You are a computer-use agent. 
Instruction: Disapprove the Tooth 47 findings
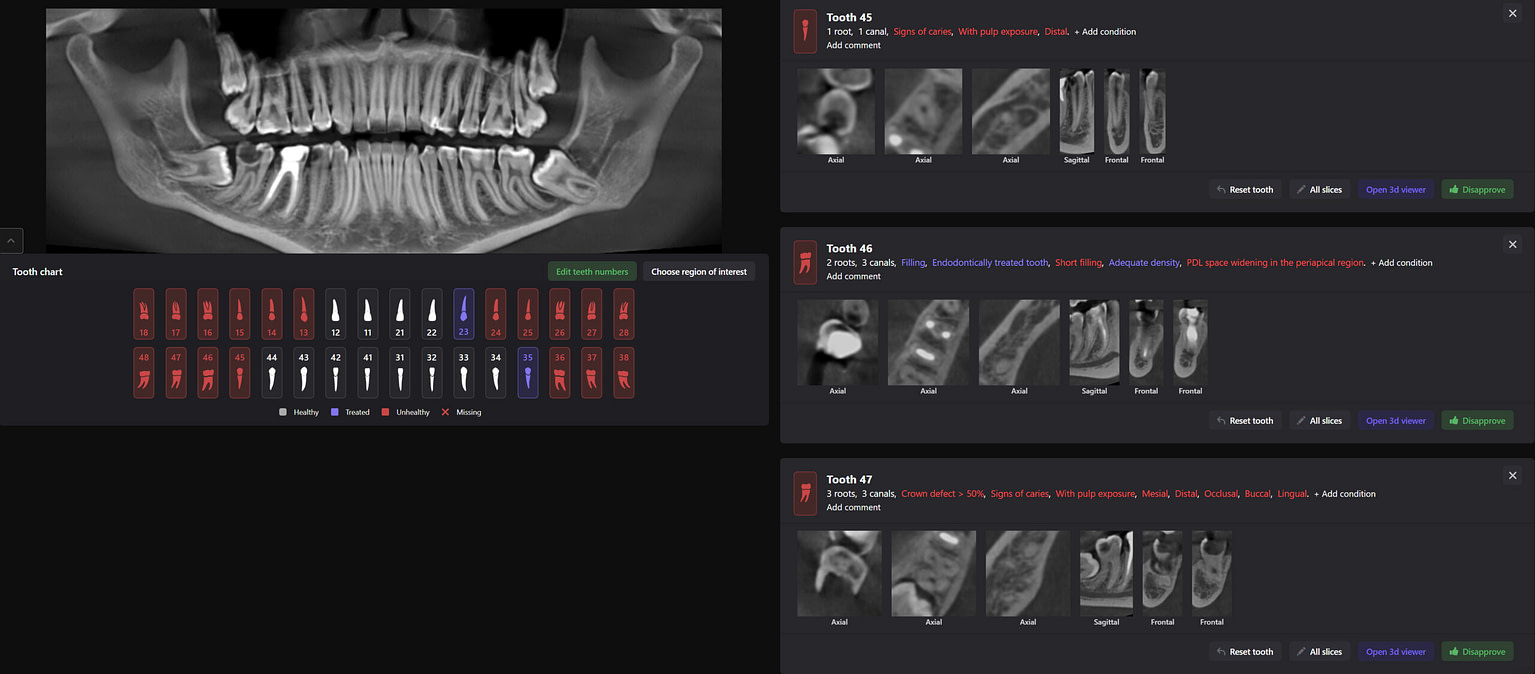tap(1477, 651)
